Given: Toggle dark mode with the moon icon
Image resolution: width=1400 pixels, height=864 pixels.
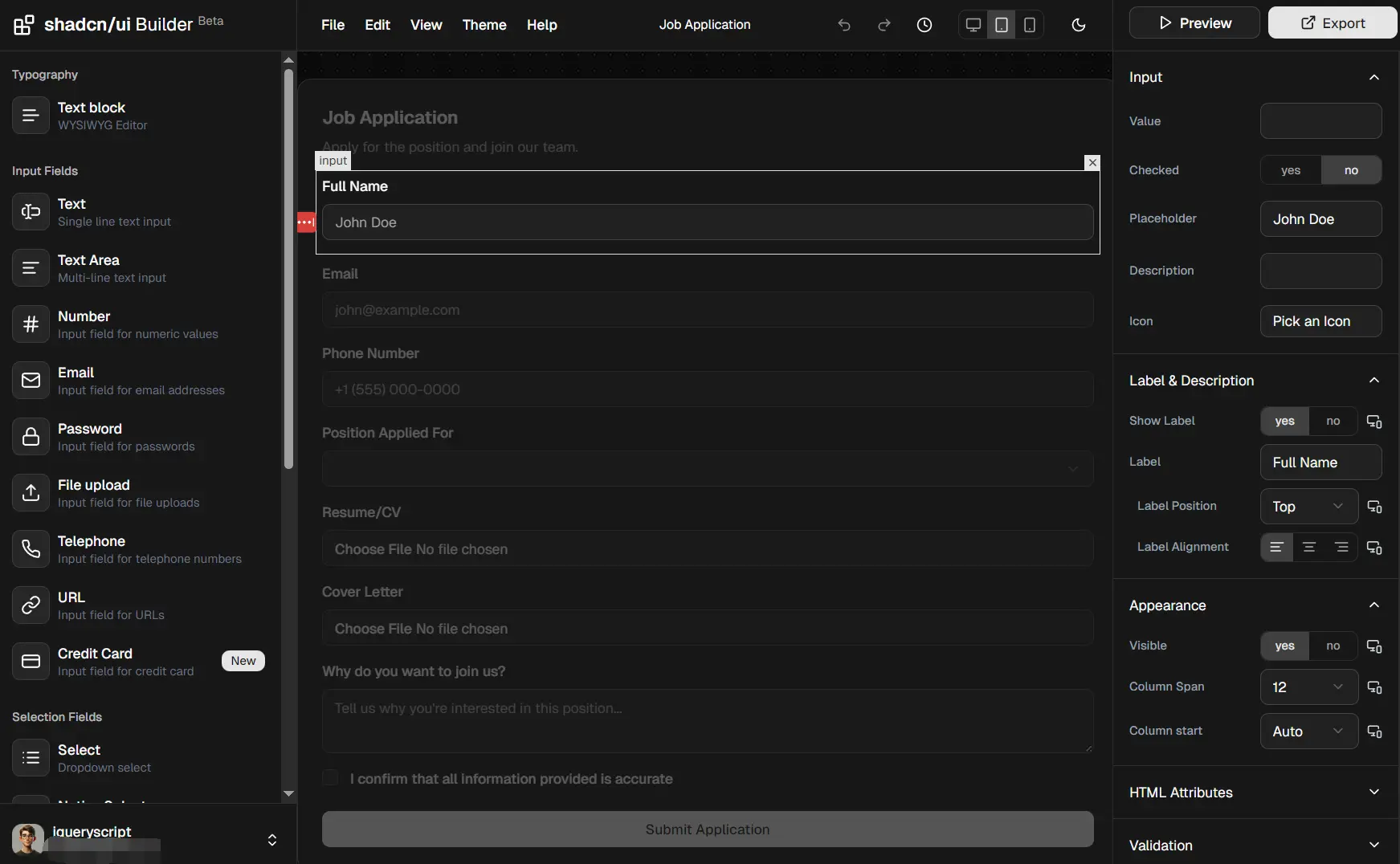Looking at the screenshot, I should click(1078, 25).
